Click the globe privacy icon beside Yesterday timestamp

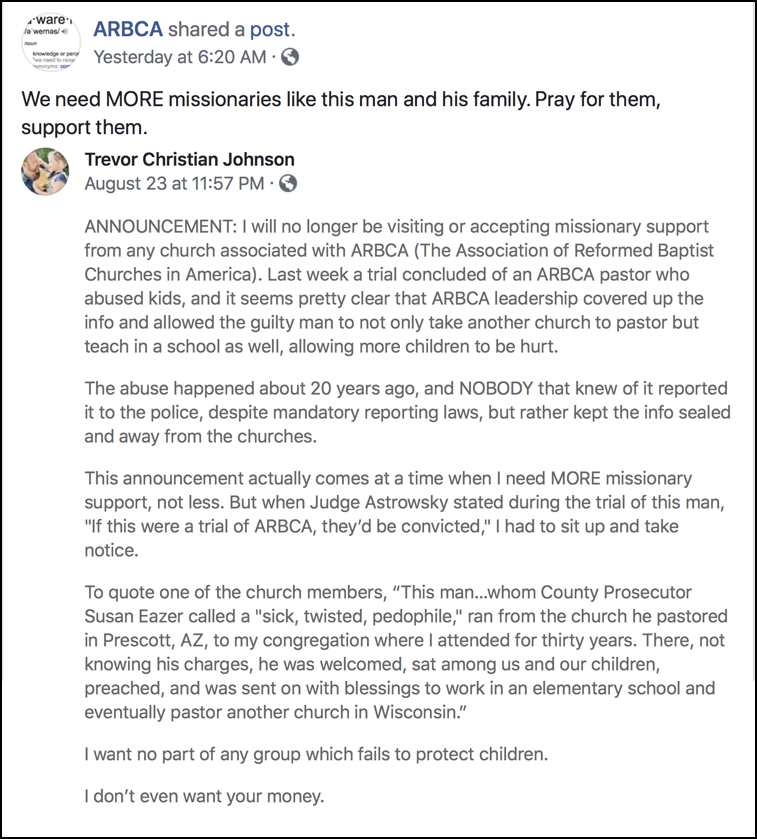290,57
